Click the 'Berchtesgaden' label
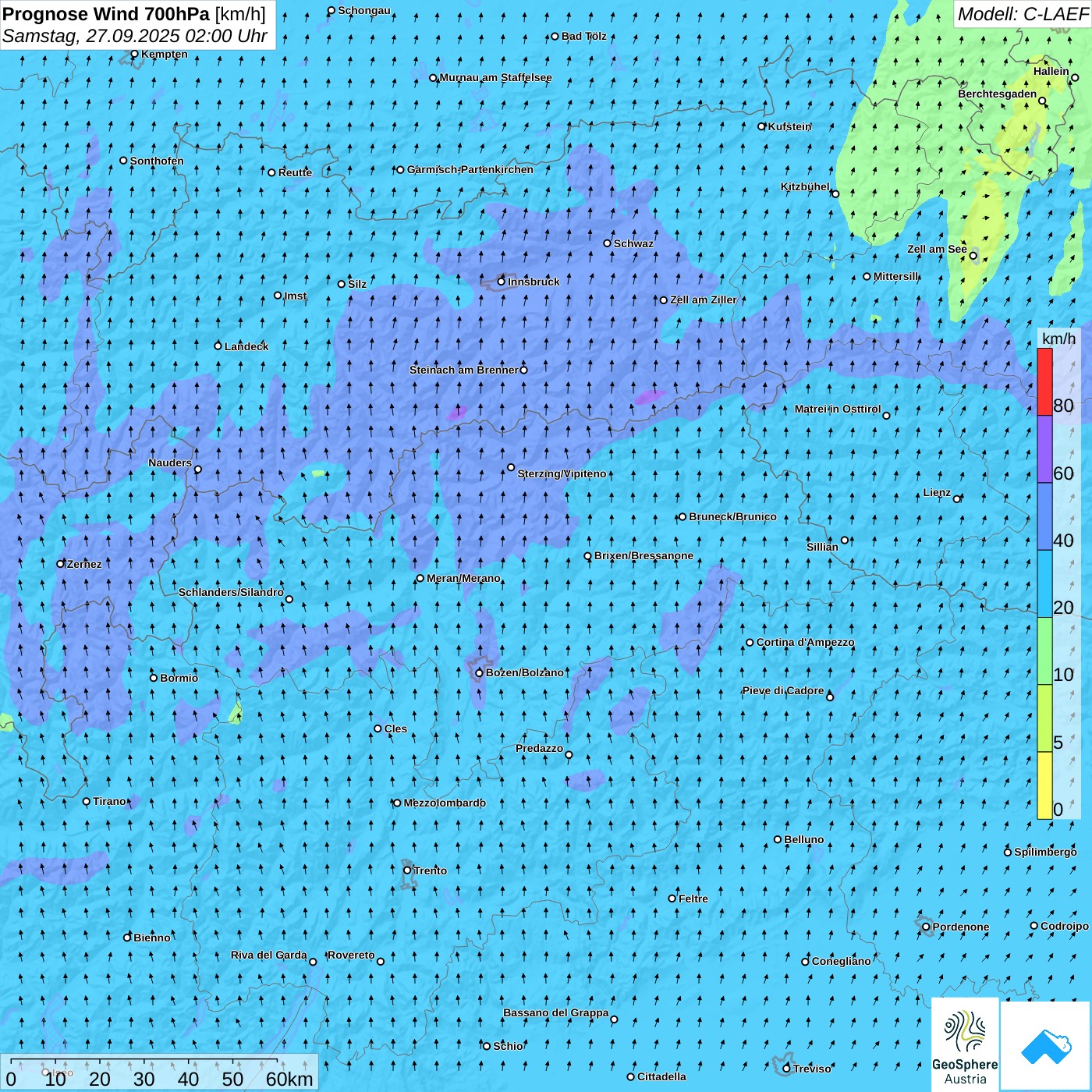This screenshot has width=1092, height=1092. point(998,94)
